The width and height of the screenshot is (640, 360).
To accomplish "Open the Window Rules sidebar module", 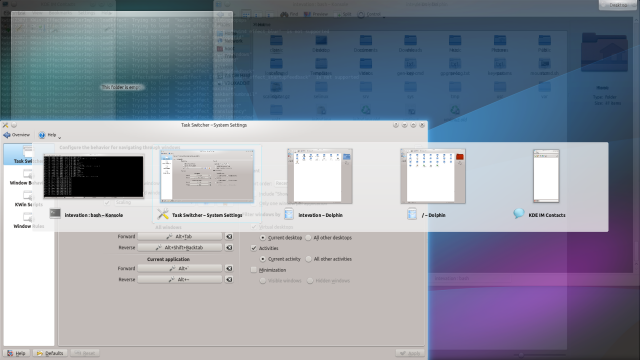I will [x=28, y=222].
